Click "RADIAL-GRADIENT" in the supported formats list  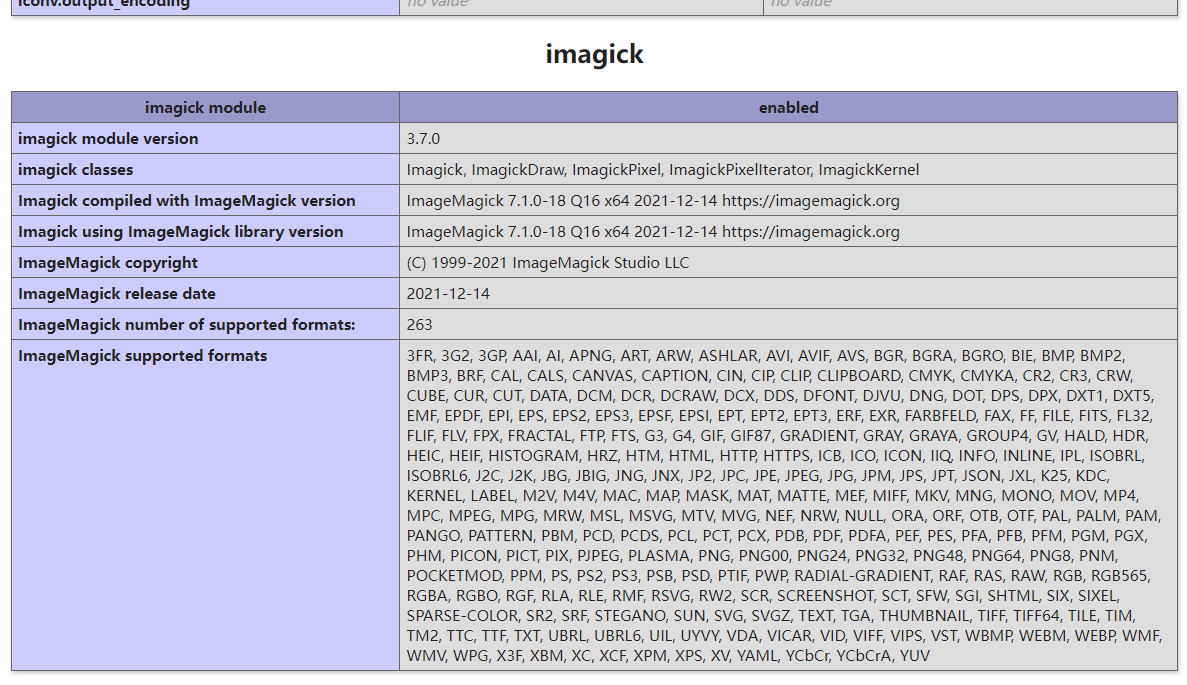tap(862, 576)
